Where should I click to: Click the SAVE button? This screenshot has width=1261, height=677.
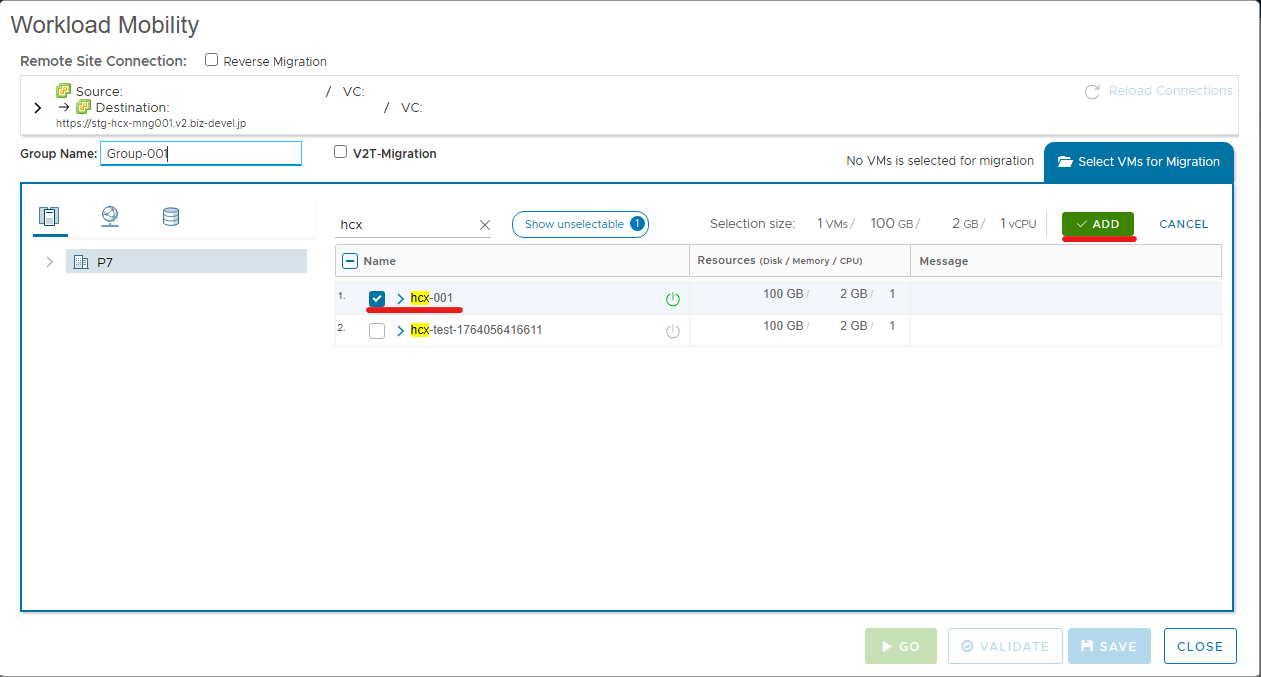click(x=1109, y=646)
